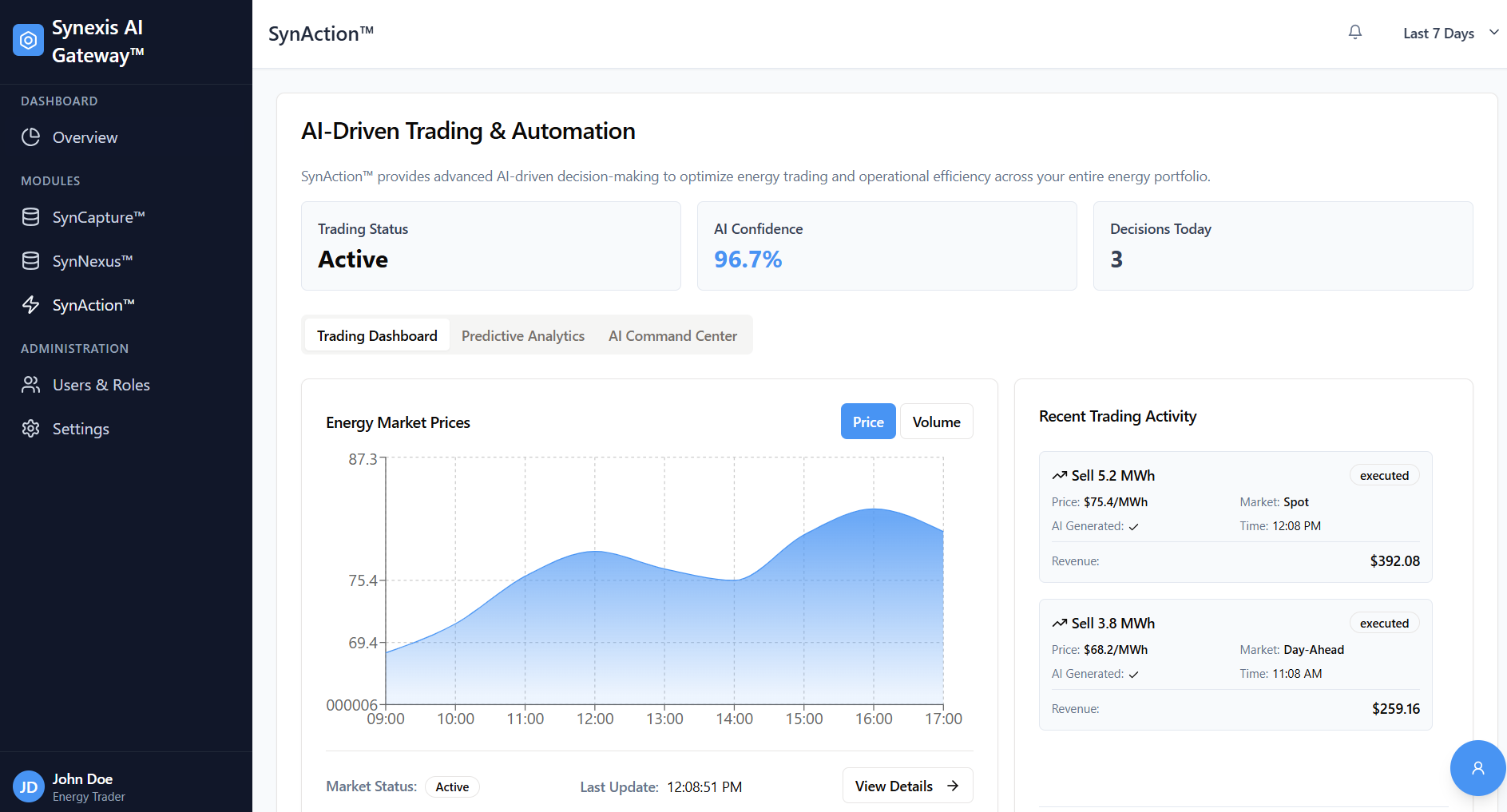Click the $259.16 revenue value
Screen dimensions: 1507x812
point(1396,709)
